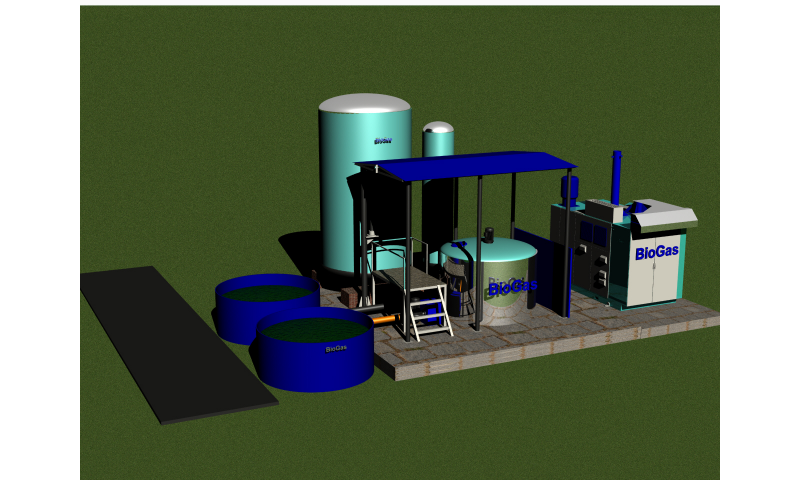800x480 pixels.
Task: Click the green water in the front pool
Action: 313,330
